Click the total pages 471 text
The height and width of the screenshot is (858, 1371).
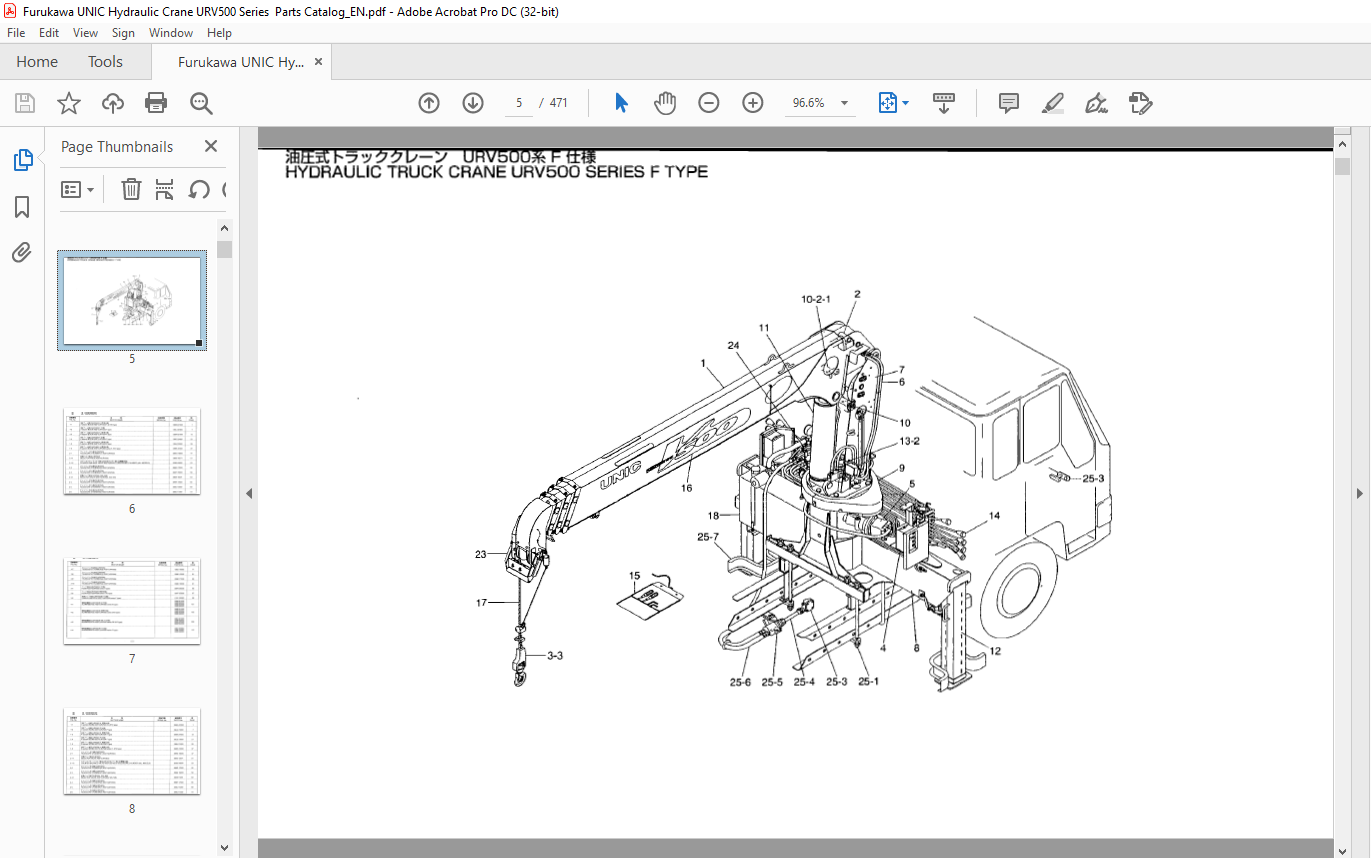tap(559, 103)
